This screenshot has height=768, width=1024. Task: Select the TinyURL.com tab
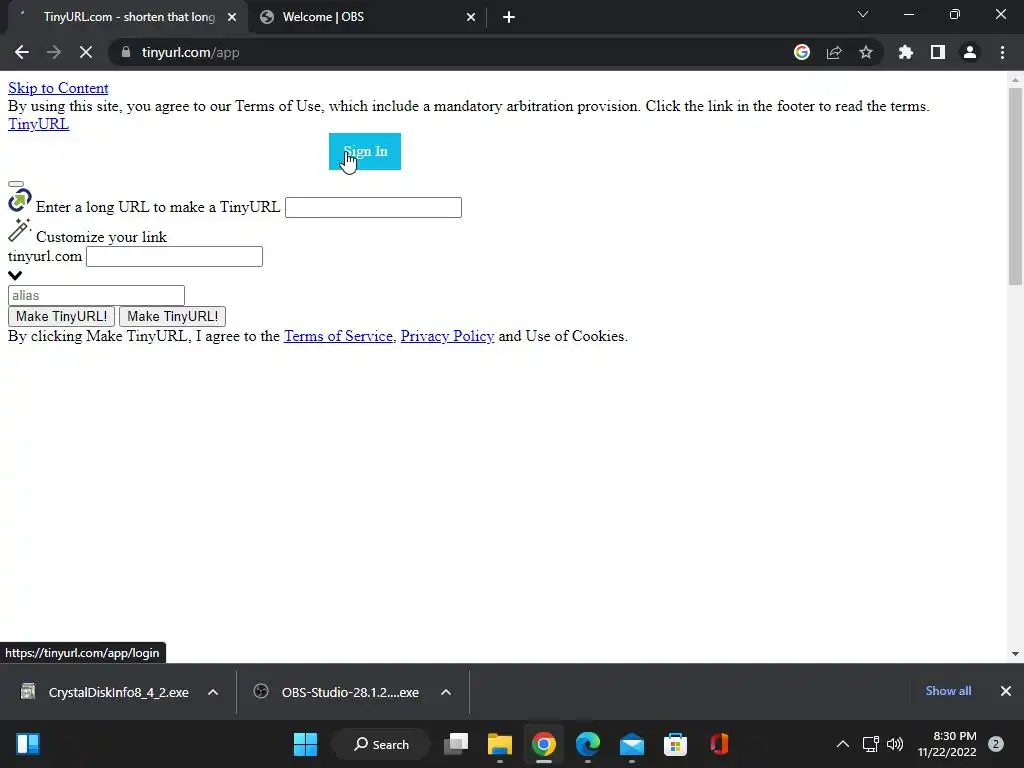point(127,17)
